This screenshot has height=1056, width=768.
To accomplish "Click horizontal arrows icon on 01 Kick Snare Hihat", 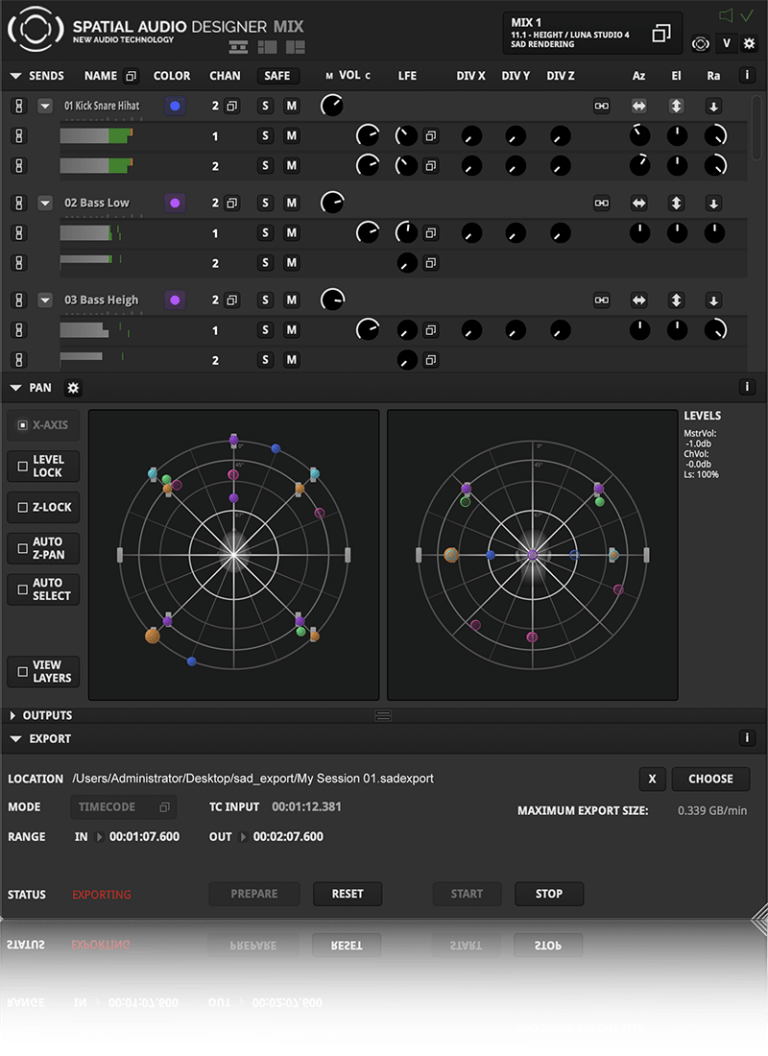I will point(639,106).
